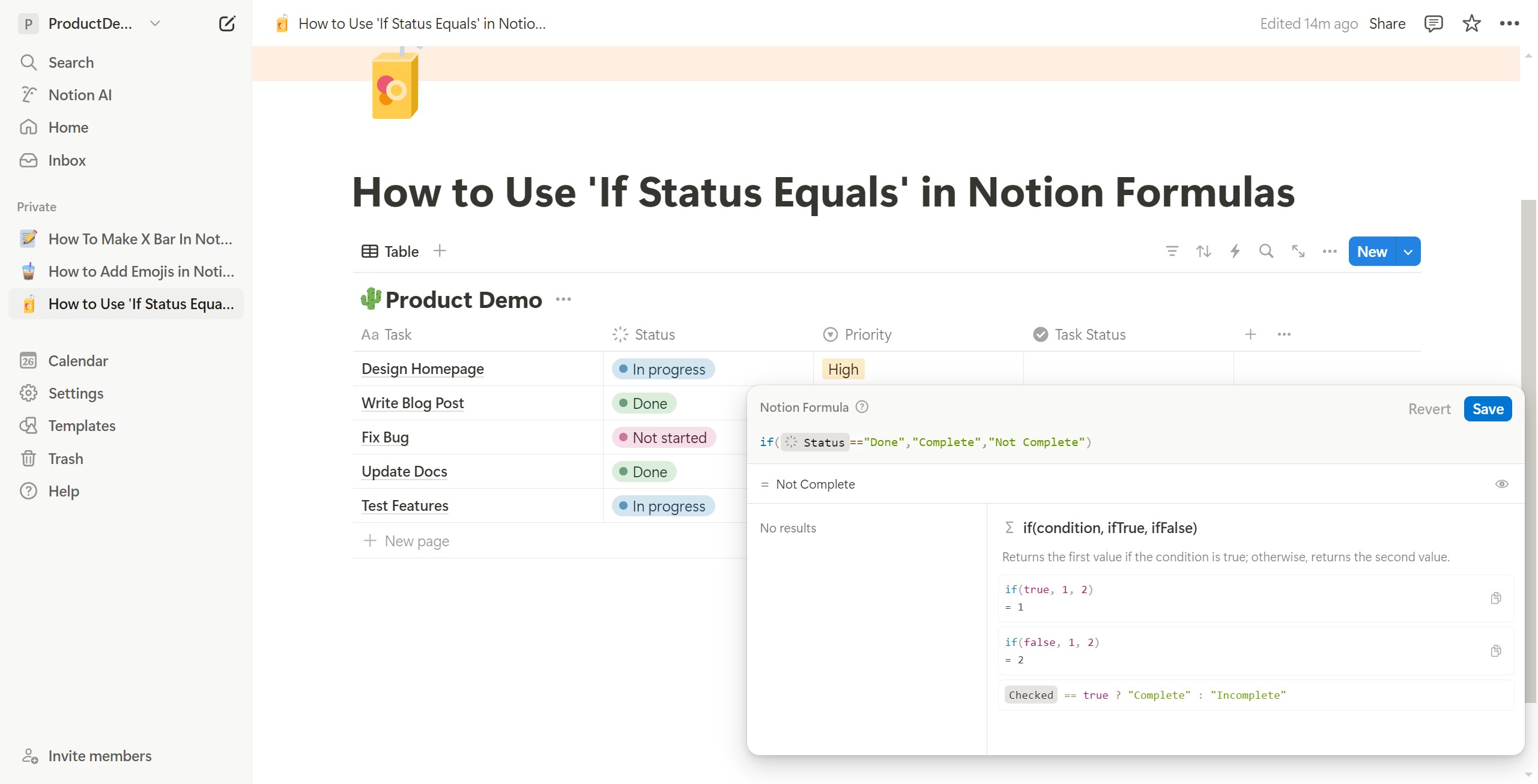The width and height of the screenshot is (1538, 784).
Task: Search within the database table
Action: coord(1267,251)
